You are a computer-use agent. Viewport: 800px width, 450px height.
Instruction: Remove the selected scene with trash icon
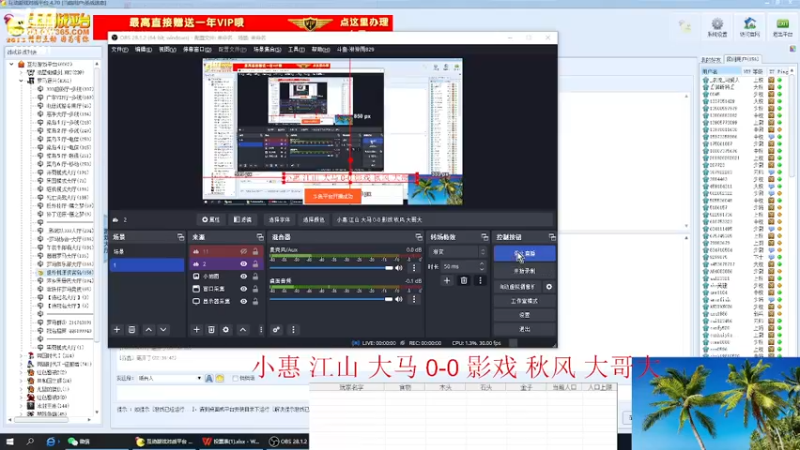[x=132, y=330]
